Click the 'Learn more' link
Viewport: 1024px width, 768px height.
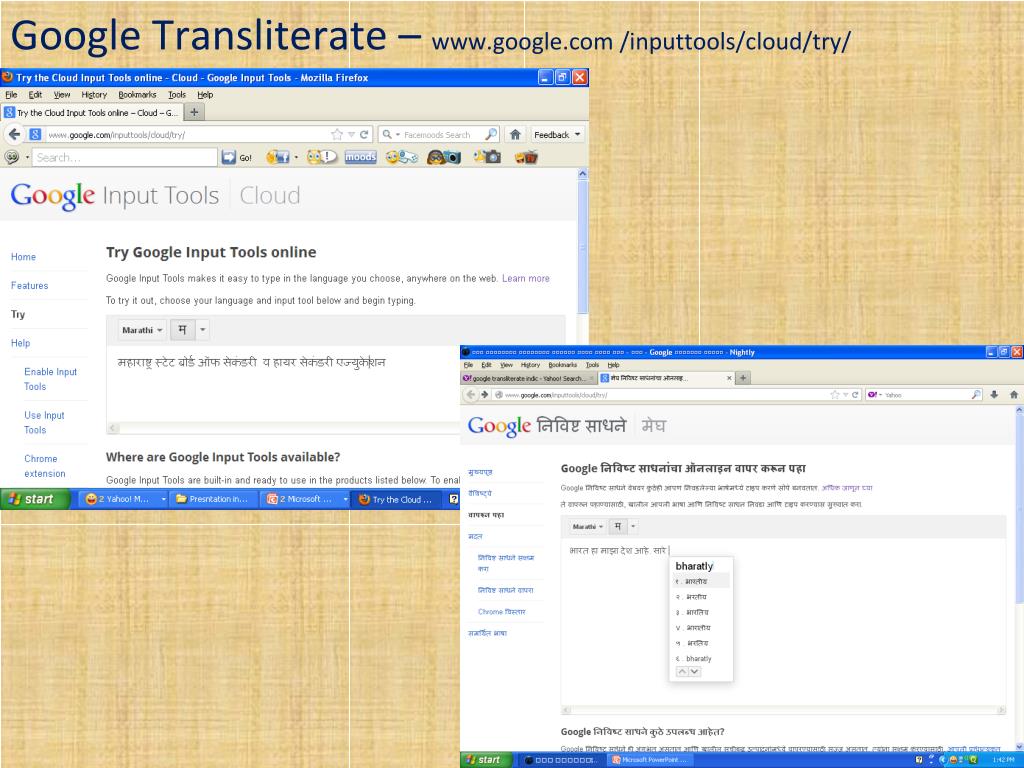click(526, 278)
